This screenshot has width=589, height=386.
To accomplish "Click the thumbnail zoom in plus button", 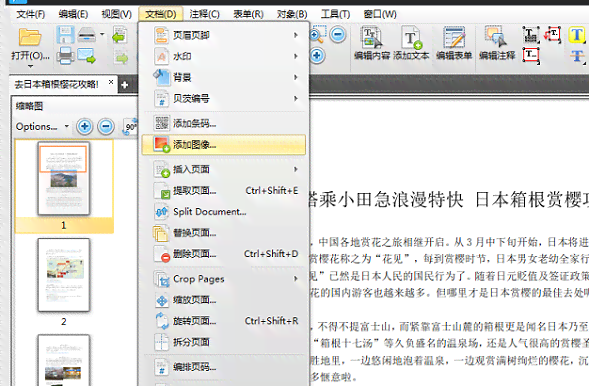I will click(x=85, y=127).
